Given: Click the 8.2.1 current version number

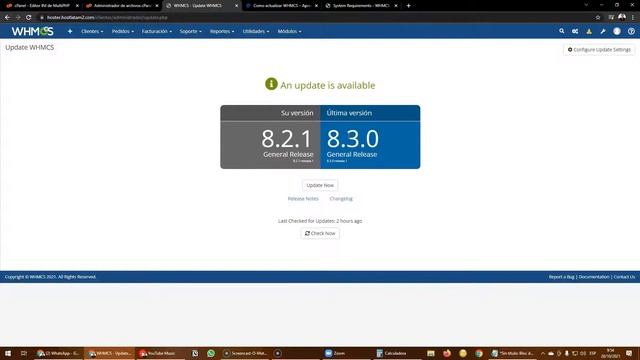Looking at the screenshot, I should coord(287,139).
